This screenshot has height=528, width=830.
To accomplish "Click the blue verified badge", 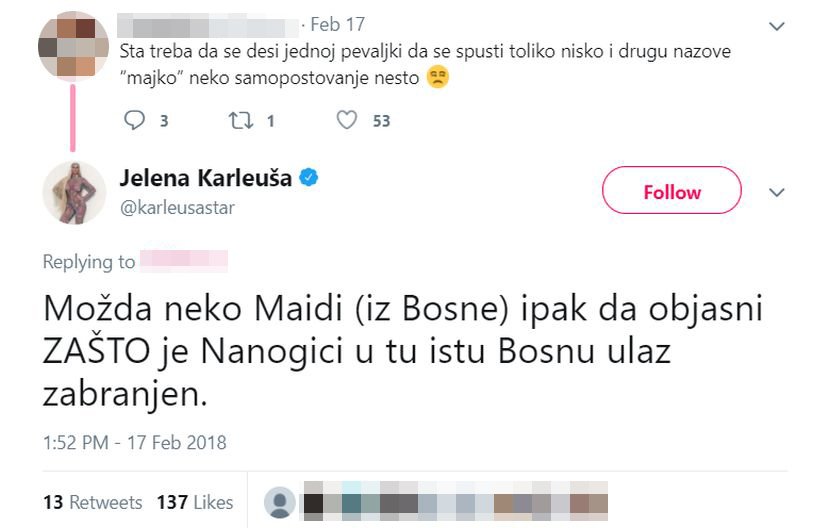I will [310, 179].
